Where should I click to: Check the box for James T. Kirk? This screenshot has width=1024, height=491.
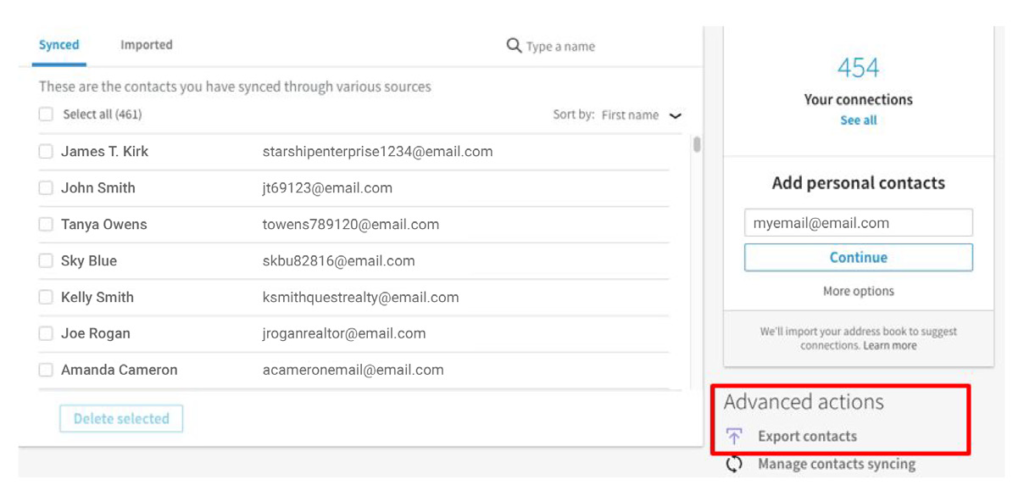pos(46,151)
